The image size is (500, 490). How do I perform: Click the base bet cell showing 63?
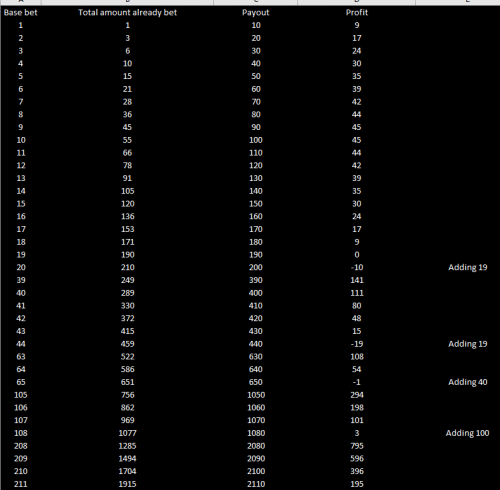21,357
